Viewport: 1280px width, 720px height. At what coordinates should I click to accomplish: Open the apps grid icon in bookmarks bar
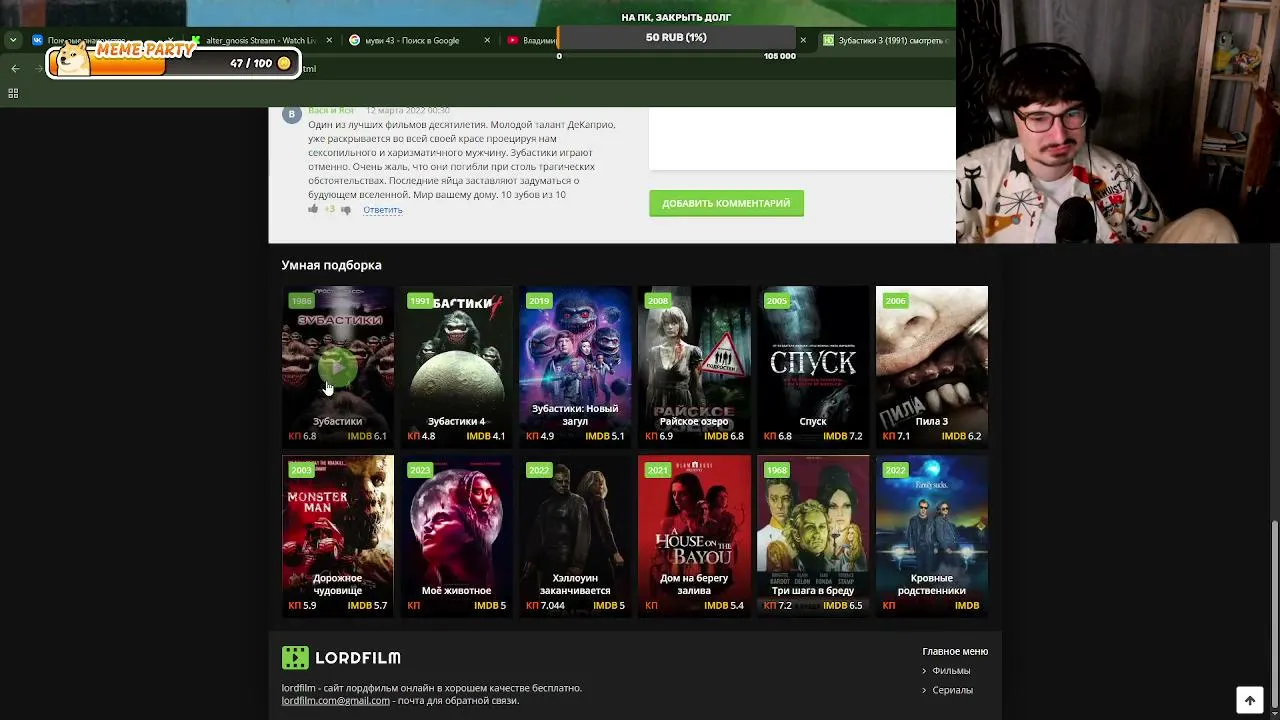point(13,93)
